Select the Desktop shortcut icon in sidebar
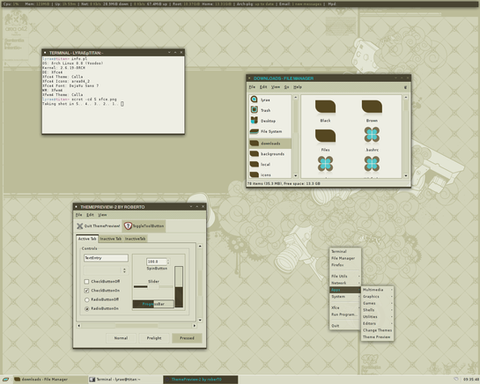Screen dimensions: 480x384 [254, 120]
